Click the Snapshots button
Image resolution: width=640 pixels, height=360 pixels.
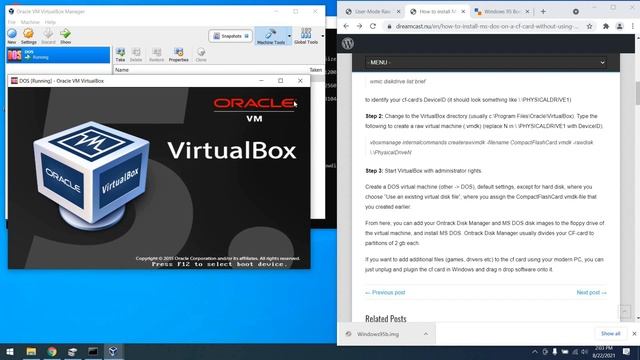tap(231, 36)
